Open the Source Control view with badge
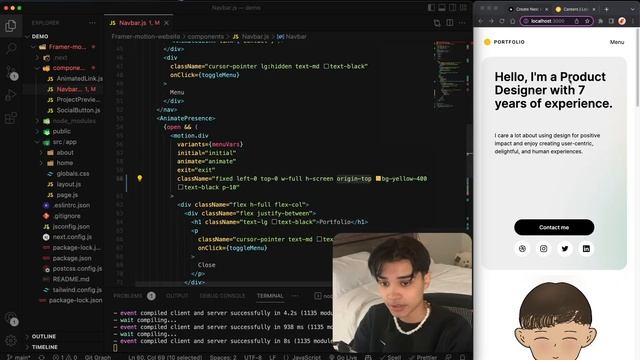Viewport: 640px width, 360px height. [11, 72]
